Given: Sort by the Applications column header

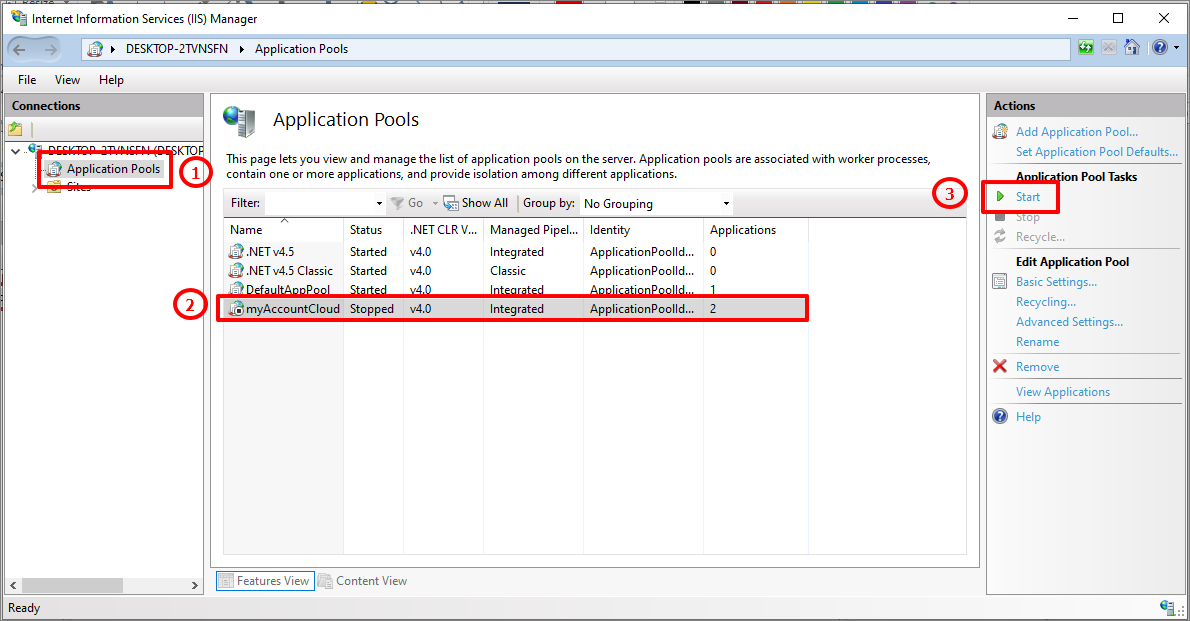Looking at the screenshot, I should click(756, 230).
